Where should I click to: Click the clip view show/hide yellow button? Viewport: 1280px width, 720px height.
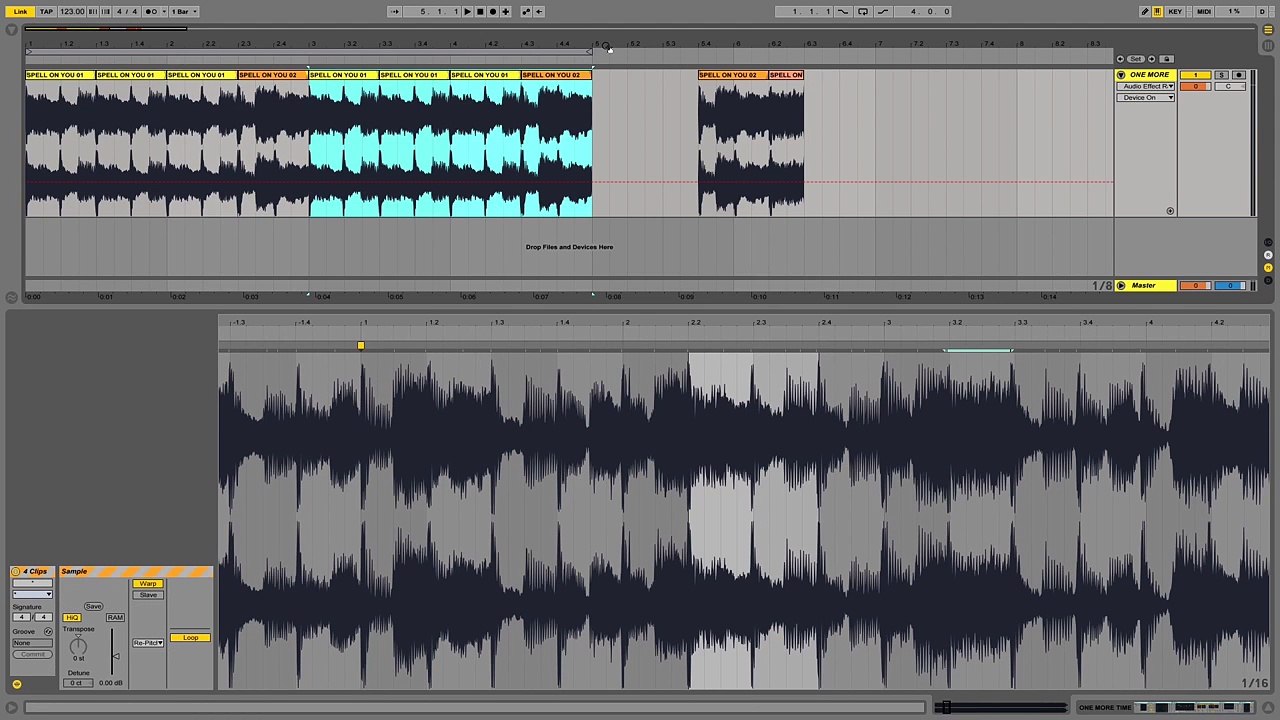coord(16,684)
